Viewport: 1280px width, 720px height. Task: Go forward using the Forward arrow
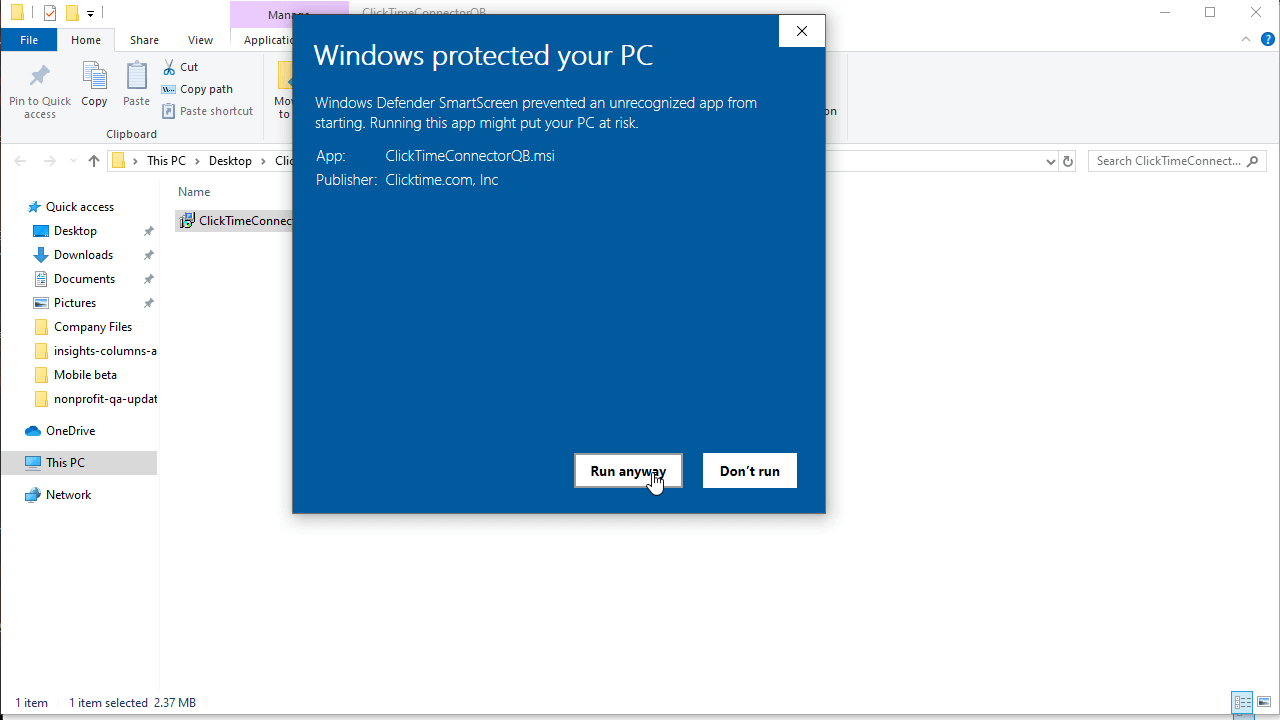click(x=49, y=161)
